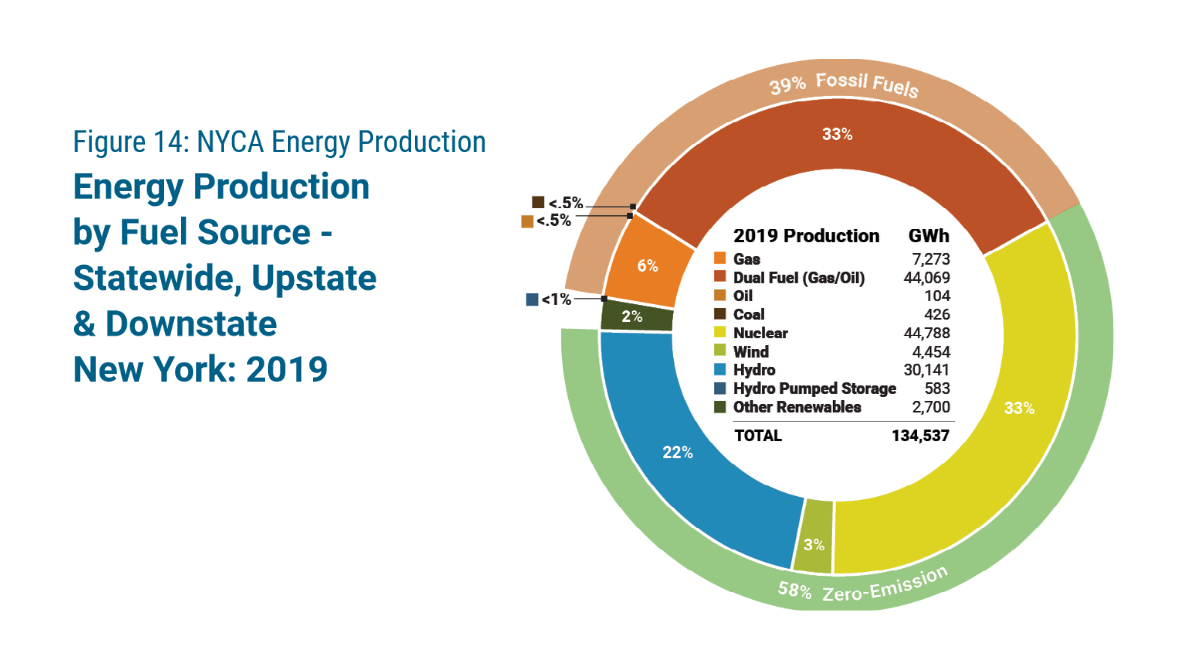The width and height of the screenshot is (1200, 670).
Task: Click the 2019 Production table header
Action: click(806, 236)
